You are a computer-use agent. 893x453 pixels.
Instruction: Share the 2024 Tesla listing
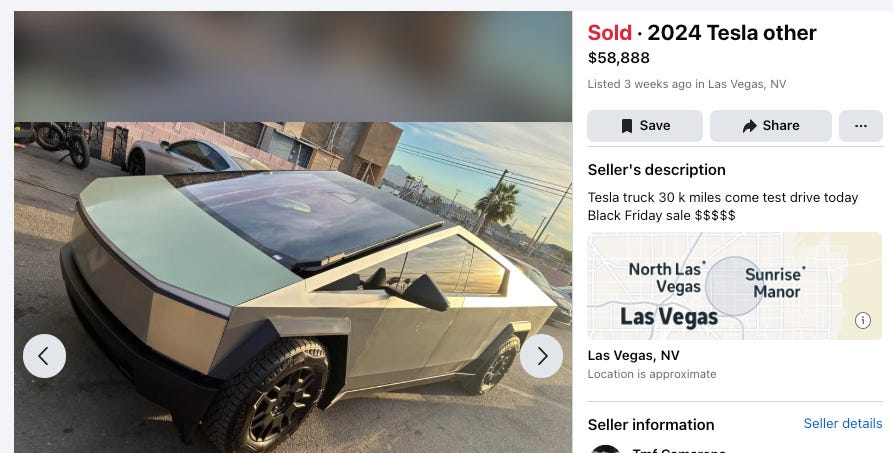pos(771,126)
